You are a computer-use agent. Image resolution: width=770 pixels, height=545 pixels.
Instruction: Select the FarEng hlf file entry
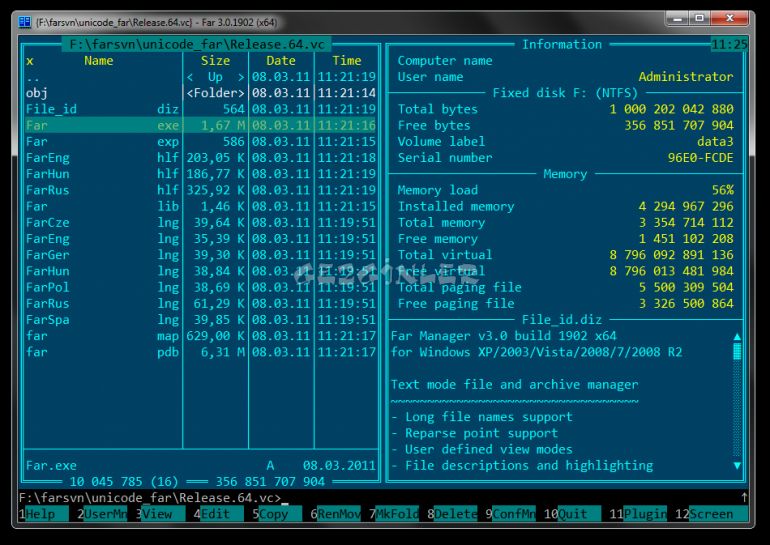(x=48, y=157)
